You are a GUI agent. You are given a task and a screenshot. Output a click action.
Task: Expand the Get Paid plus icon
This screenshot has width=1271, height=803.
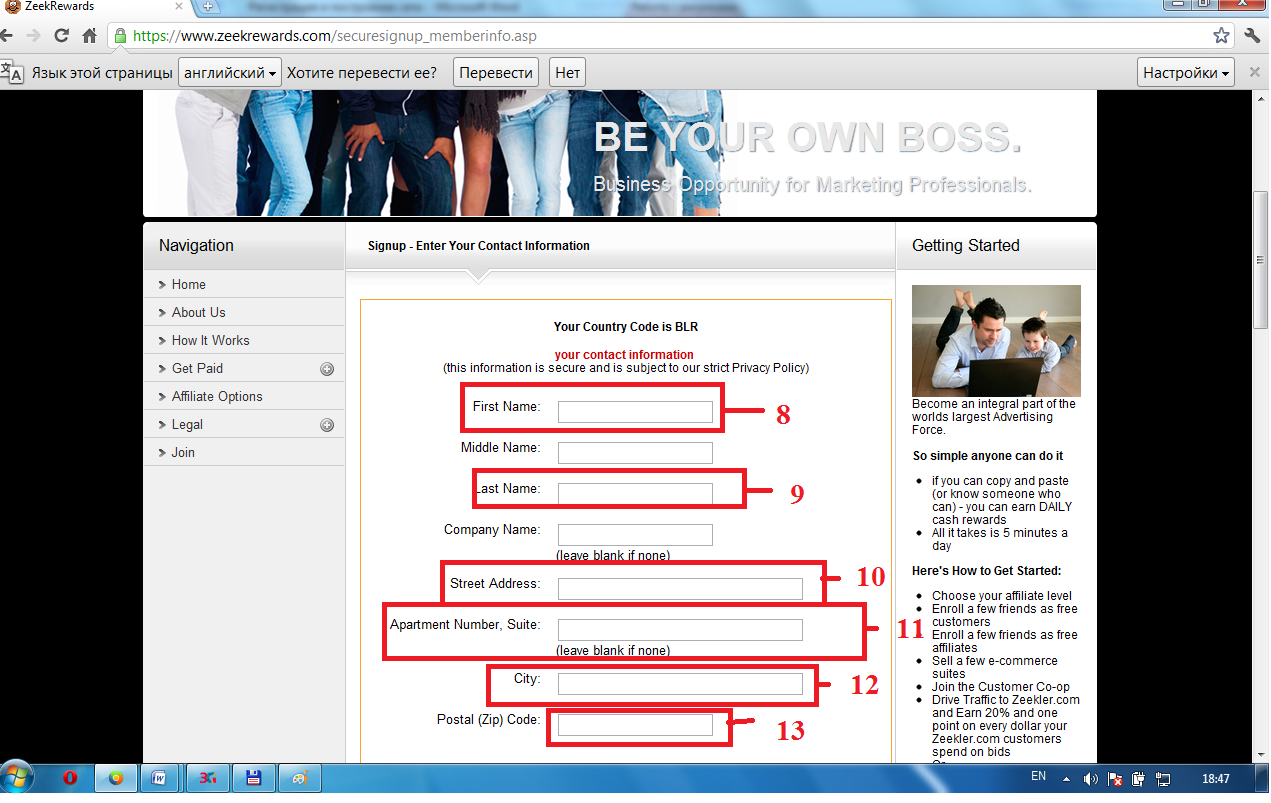click(326, 369)
